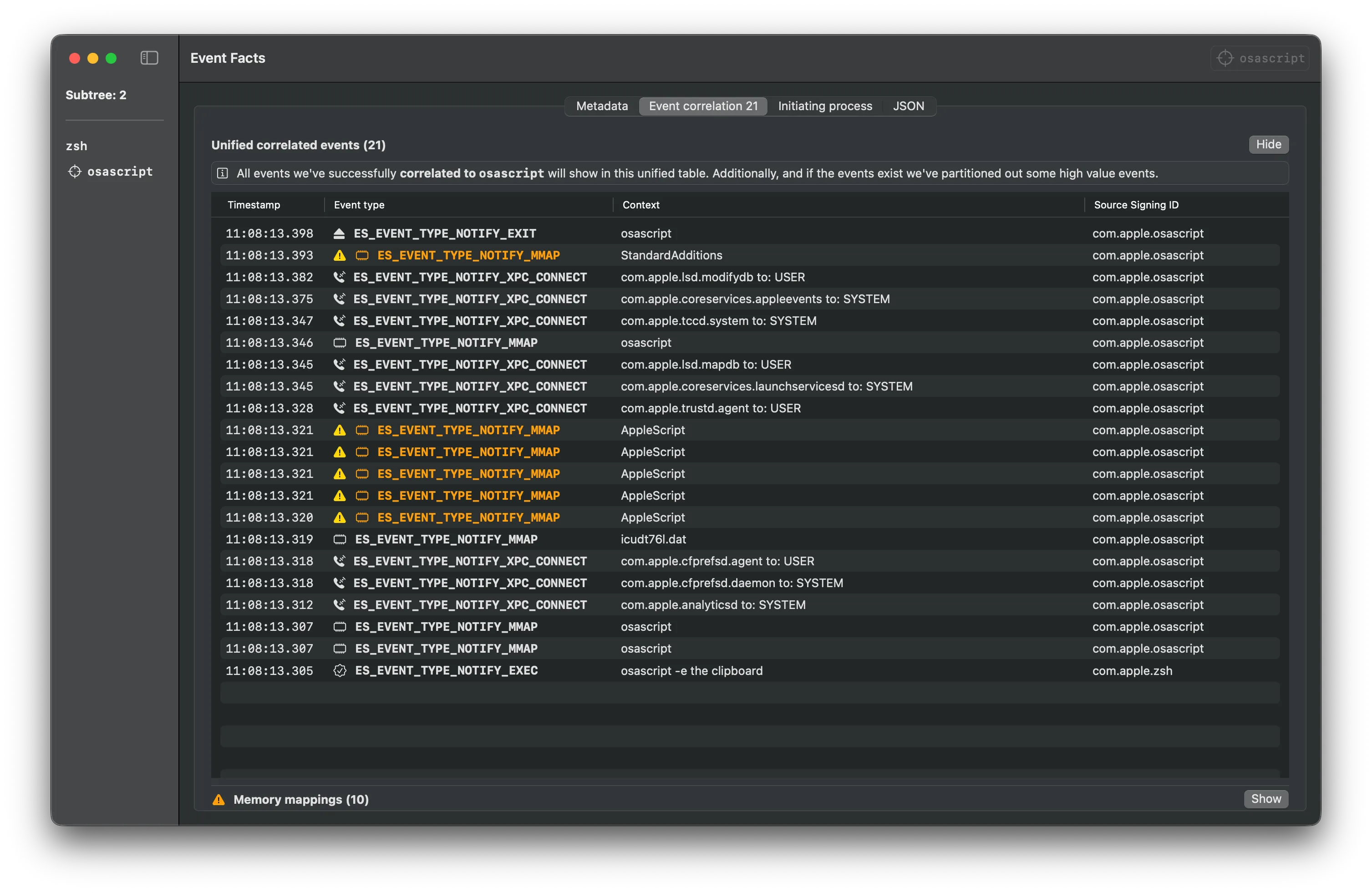
Task: Select zsh in the sidebar
Action: [x=76, y=146]
